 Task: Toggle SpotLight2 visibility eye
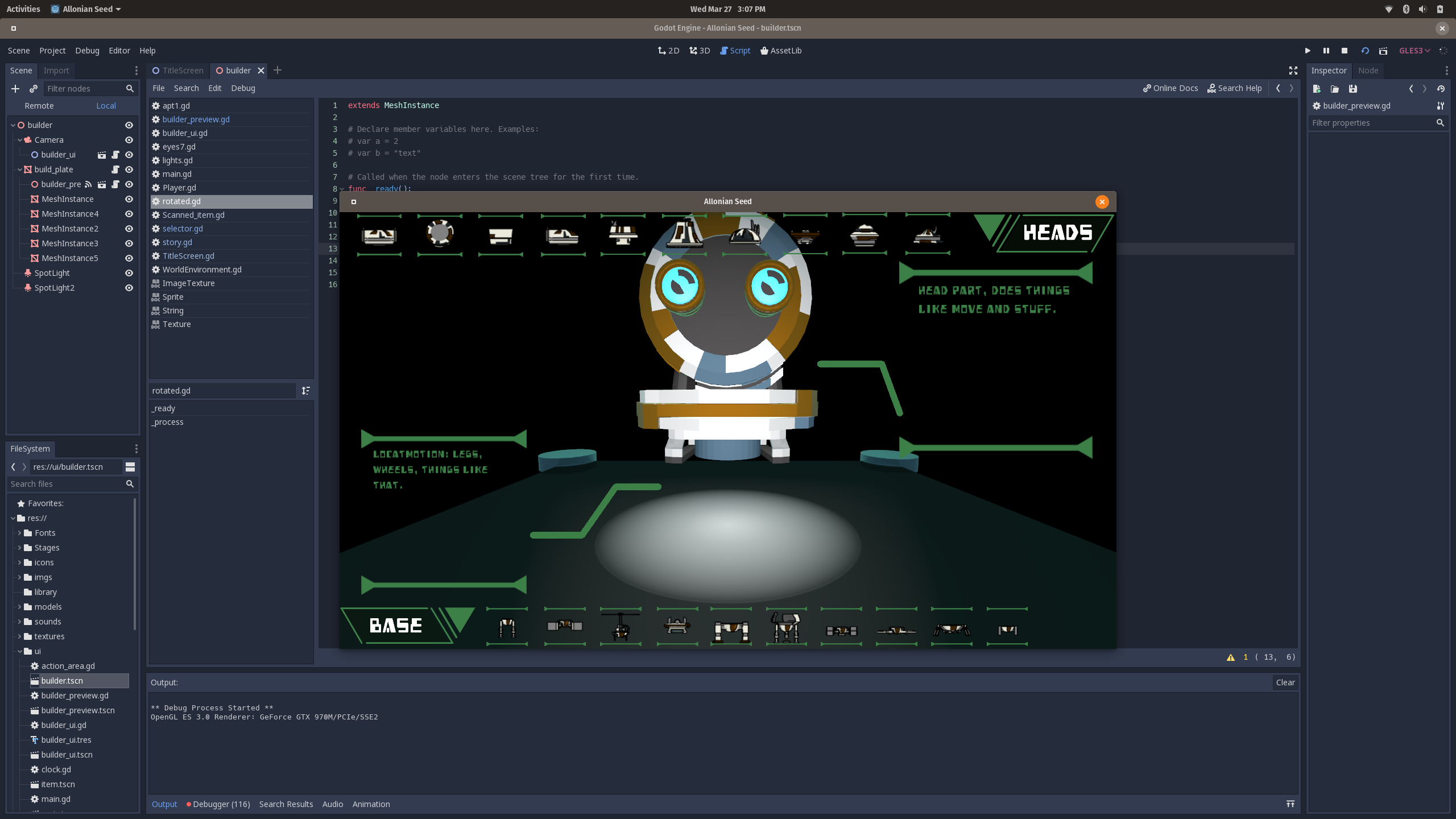129,288
